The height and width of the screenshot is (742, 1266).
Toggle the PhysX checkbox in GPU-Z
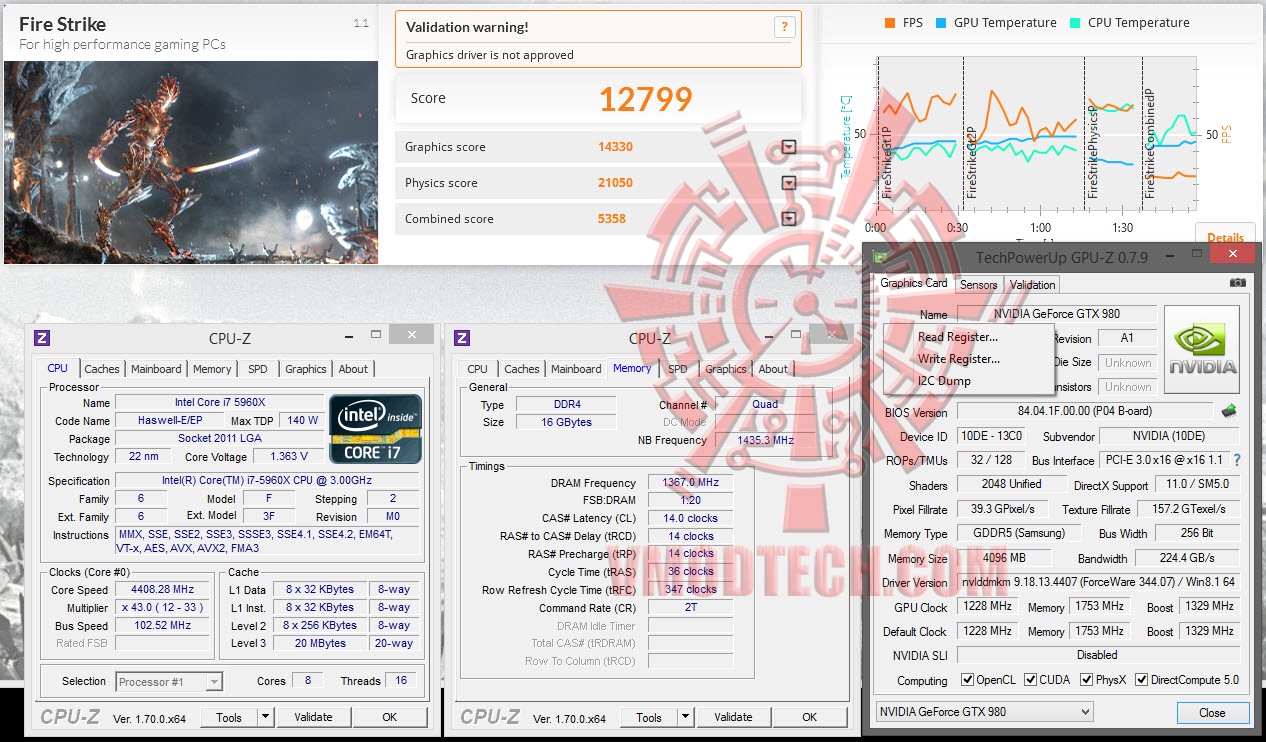1087,680
